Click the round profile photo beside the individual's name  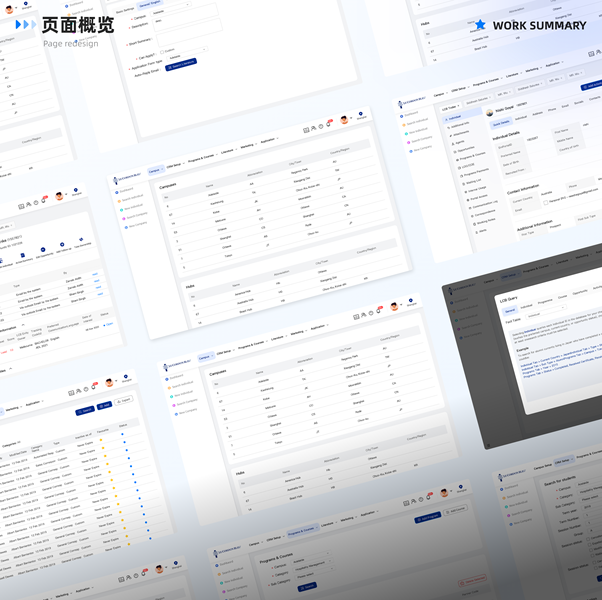click(490, 112)
